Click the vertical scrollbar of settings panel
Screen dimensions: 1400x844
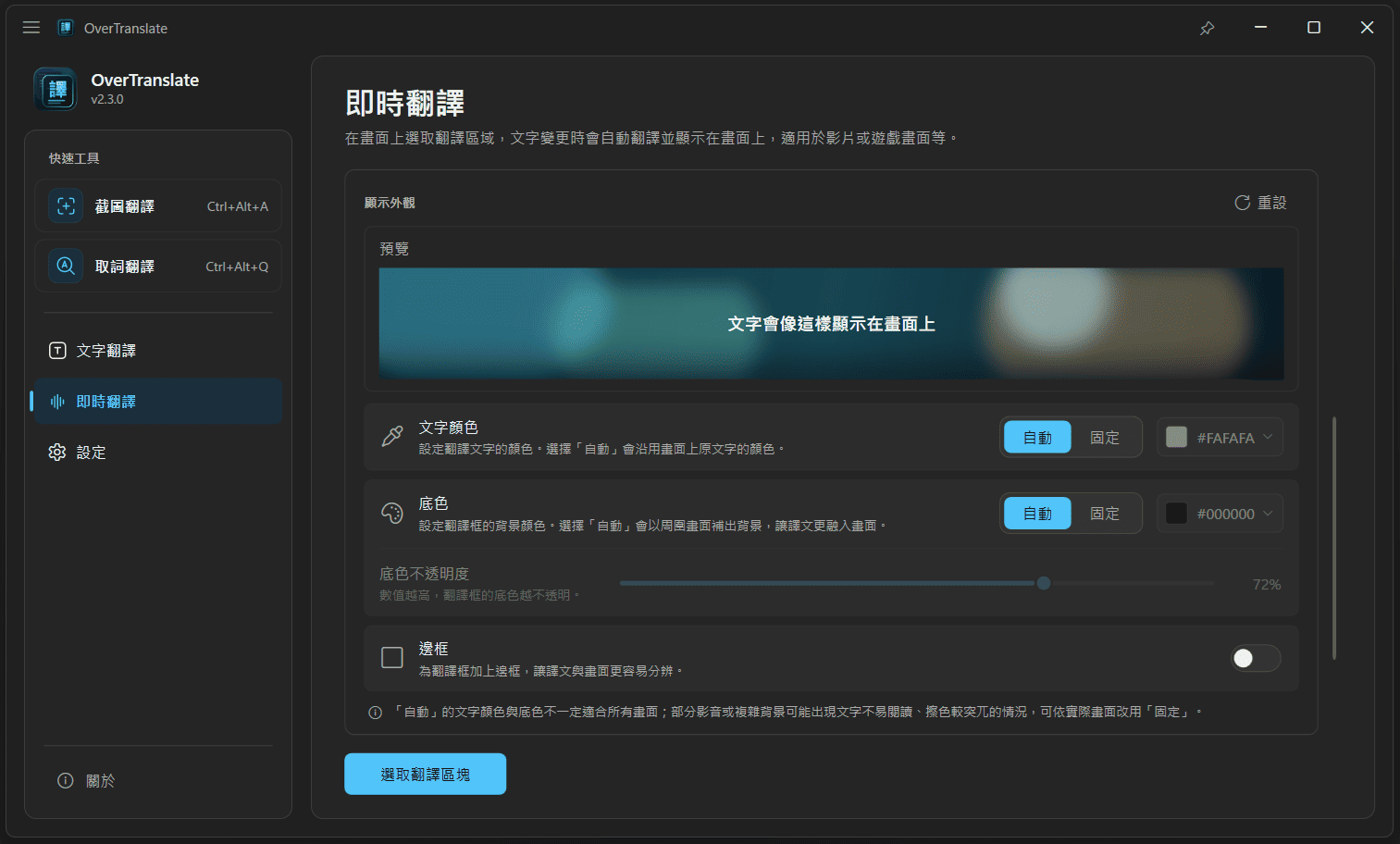[1333, 538]
